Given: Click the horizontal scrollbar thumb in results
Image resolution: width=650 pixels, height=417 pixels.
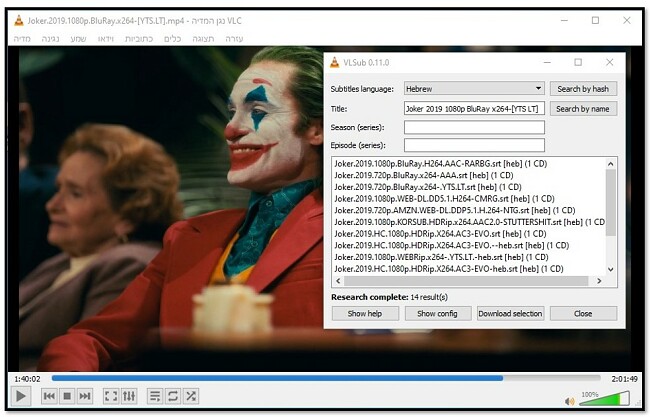Looking at the screenshot, I should coord(466,281).
